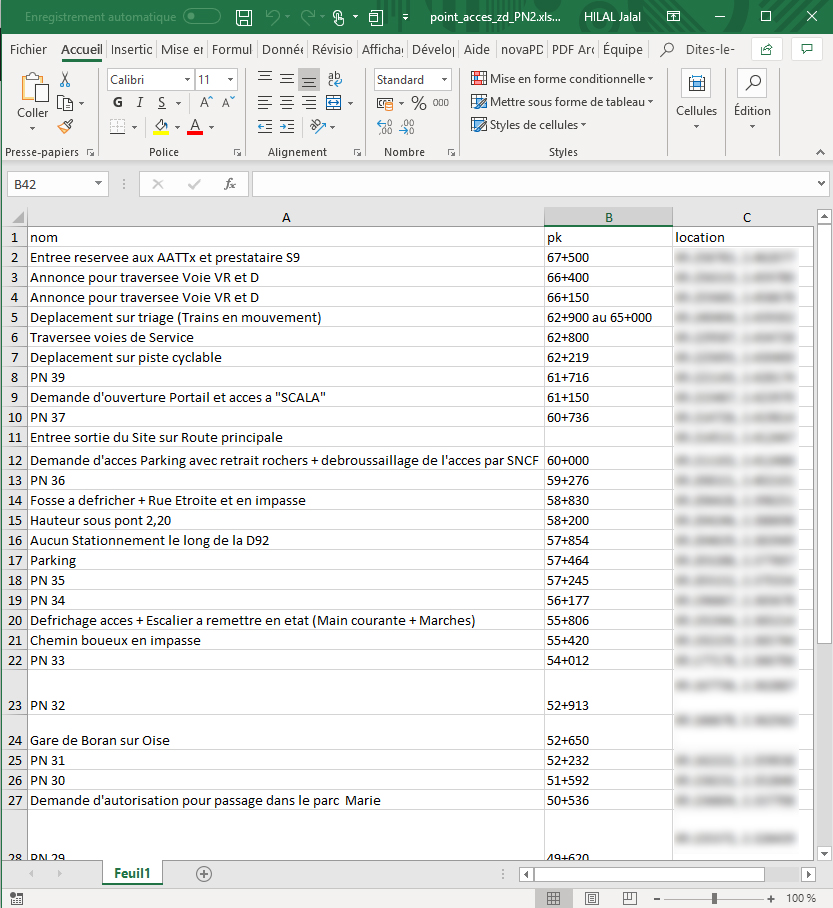Share the workbook using the share icon
The height and width of the screenshot is (908, 833).
(x=766, y=50)
